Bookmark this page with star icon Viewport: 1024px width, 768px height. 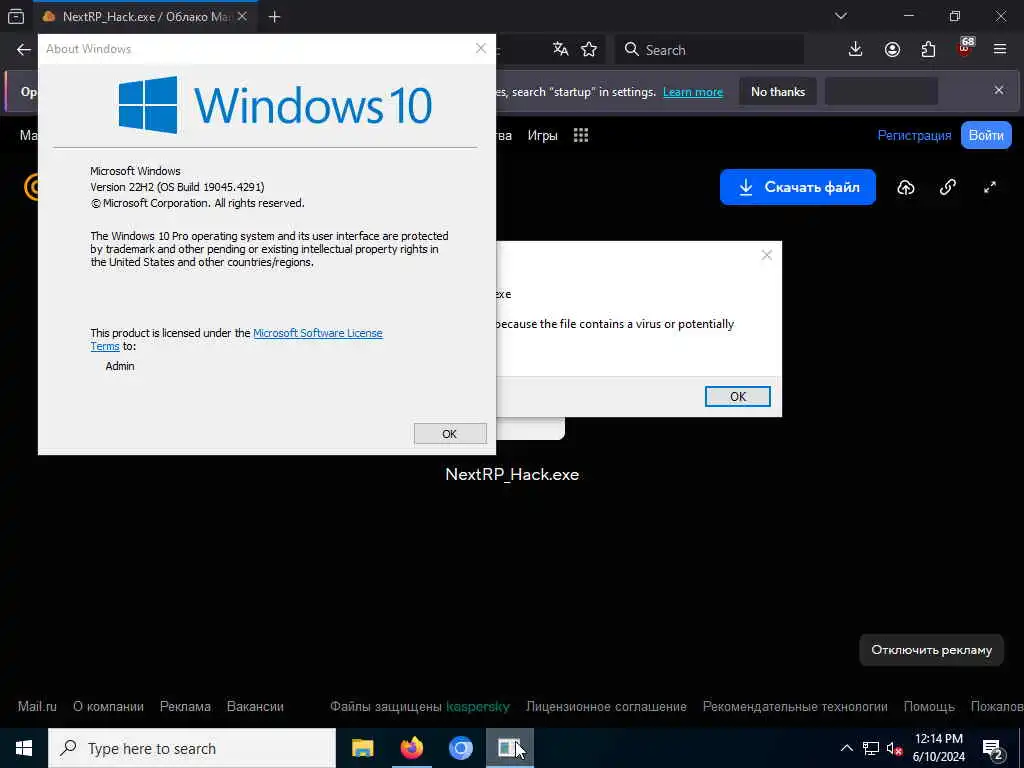(589, 49)
